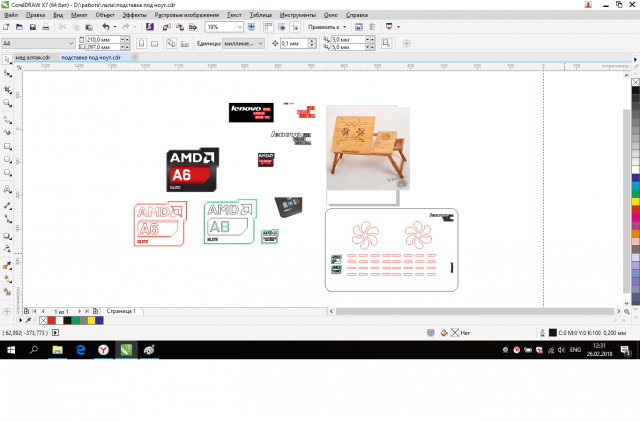Increase nudge distance with spinner
The image size is (640, 421).
[x=312, y=41]
